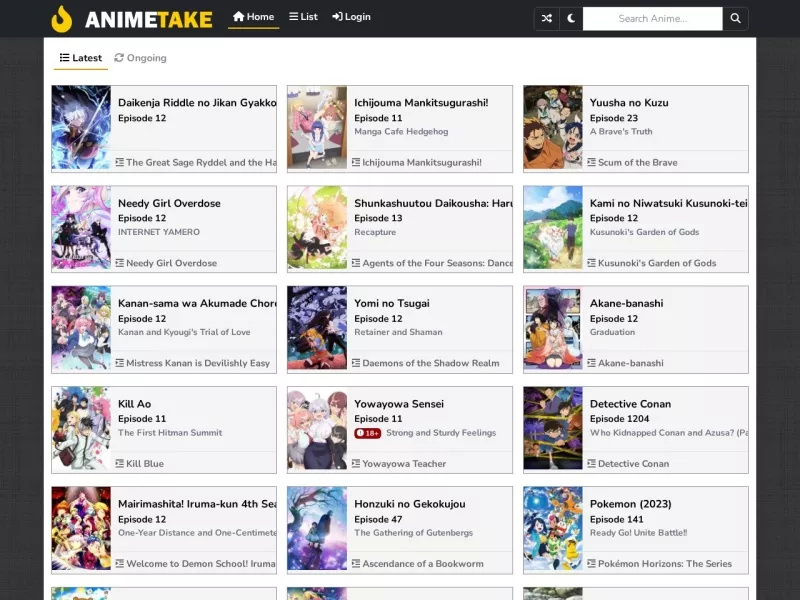The image size is (800, 600).
Task: Click 'Strong and Sturdy Feelings' subtitle
Action: [x=441, y=433]
